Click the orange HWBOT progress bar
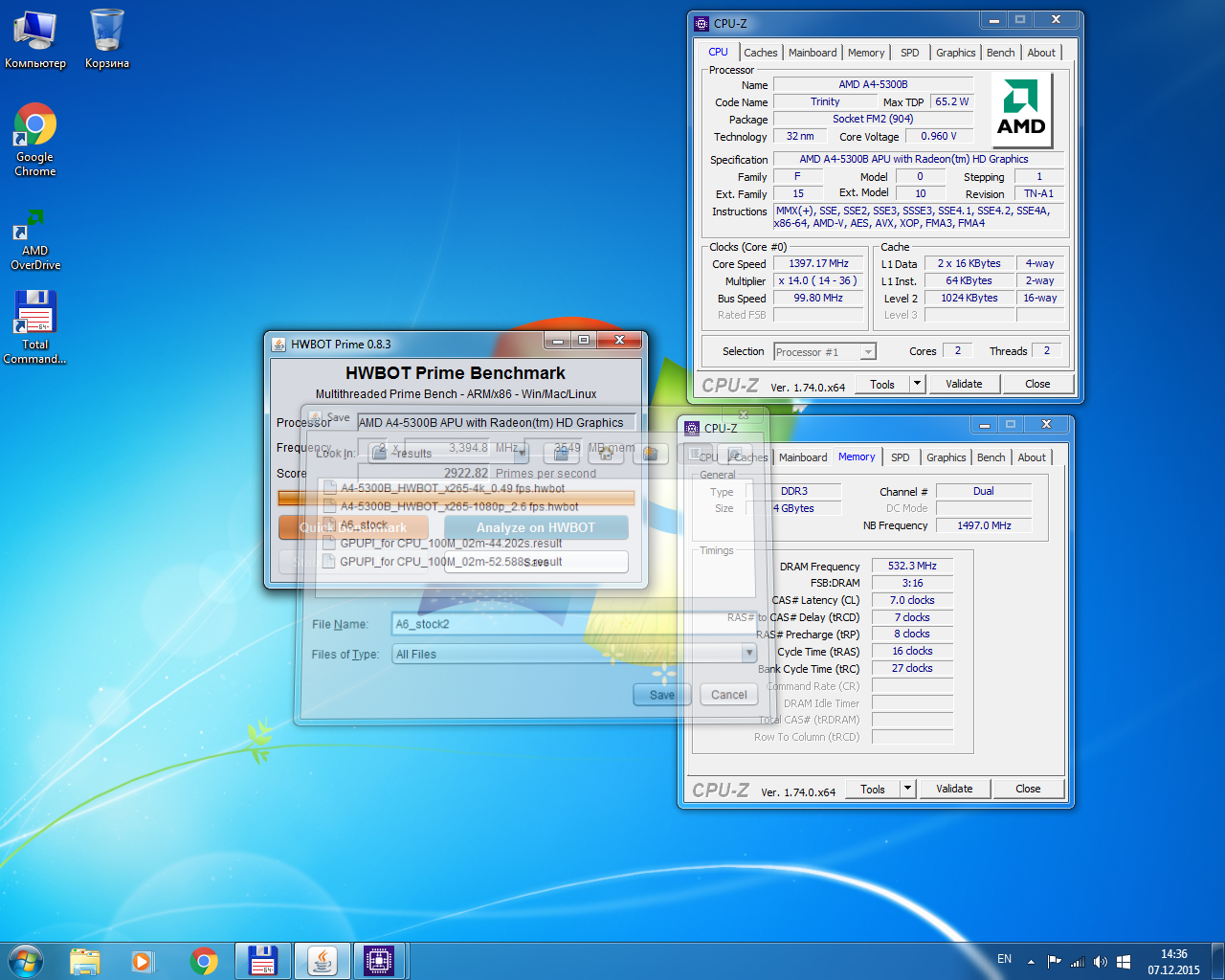The width and height of the screenshot is (1225, 980). click(x=457, y=498)
